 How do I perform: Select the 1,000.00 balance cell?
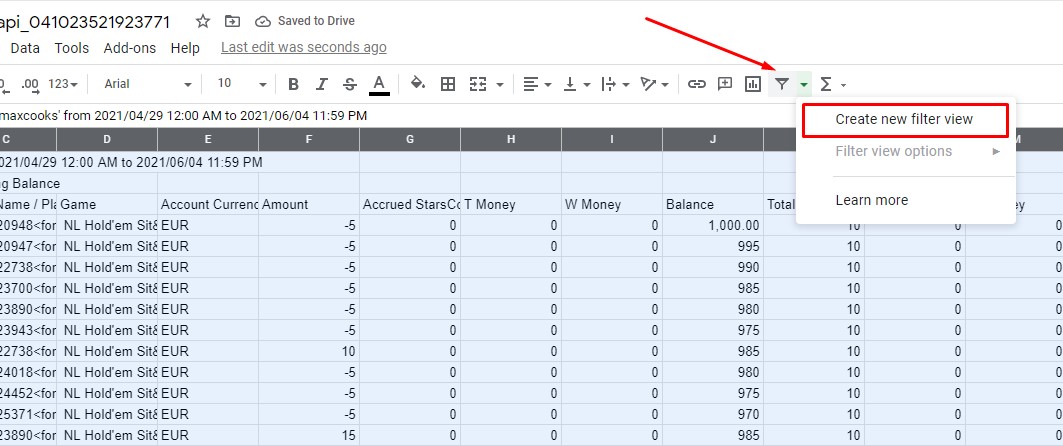[x=713, y=226]
